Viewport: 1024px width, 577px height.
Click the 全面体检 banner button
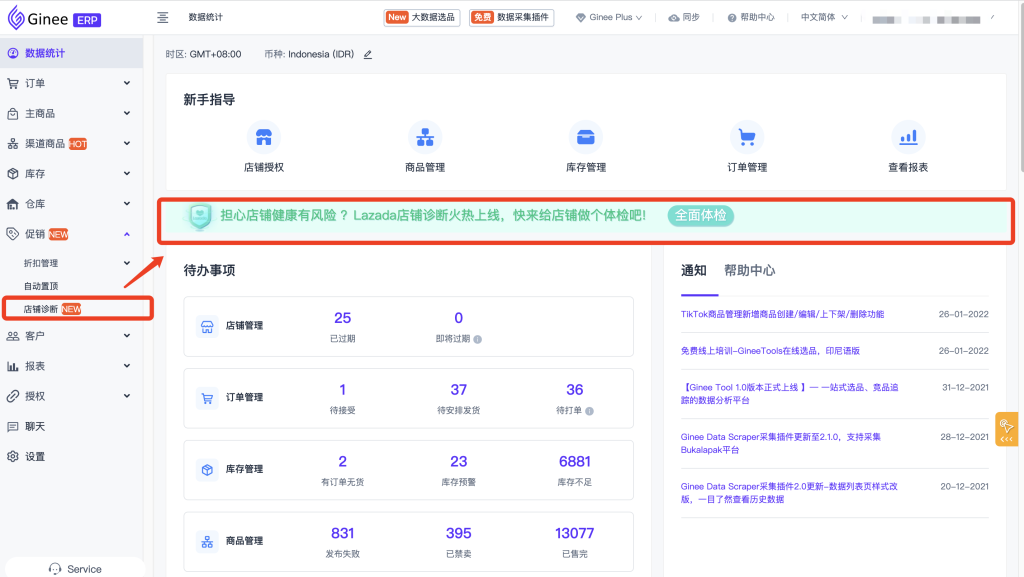coord(700,216)
